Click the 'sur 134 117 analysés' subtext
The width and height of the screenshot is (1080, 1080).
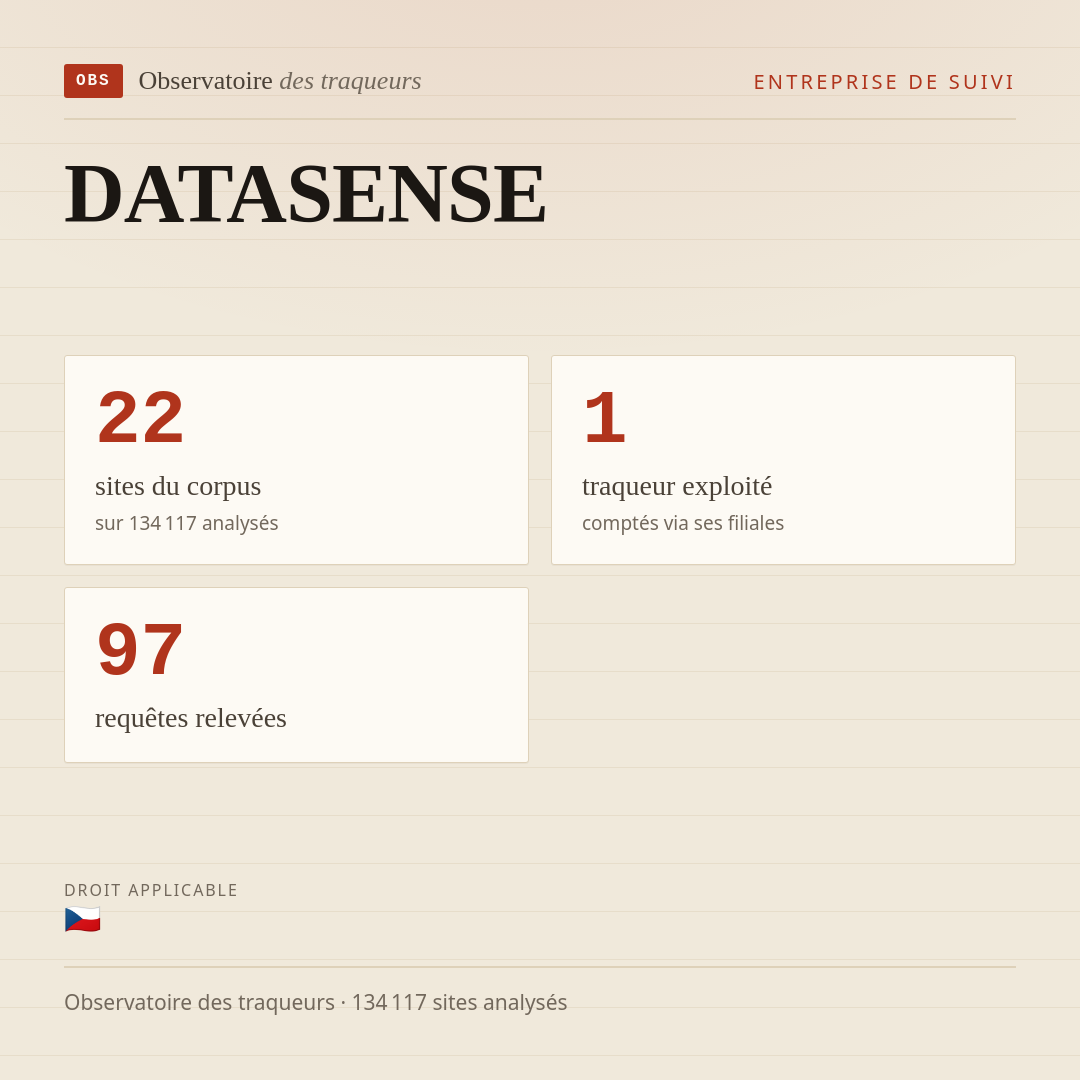click(187, 523)
